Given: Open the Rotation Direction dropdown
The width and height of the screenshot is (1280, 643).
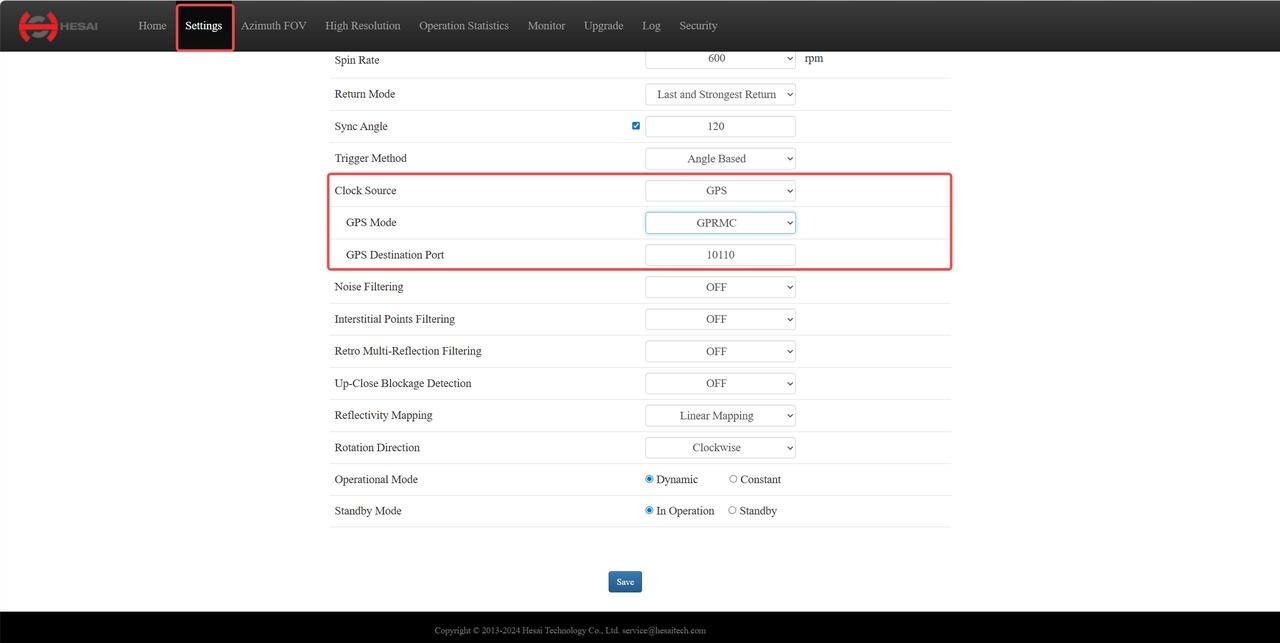Looking at the screenshot, I should (720, 447).
